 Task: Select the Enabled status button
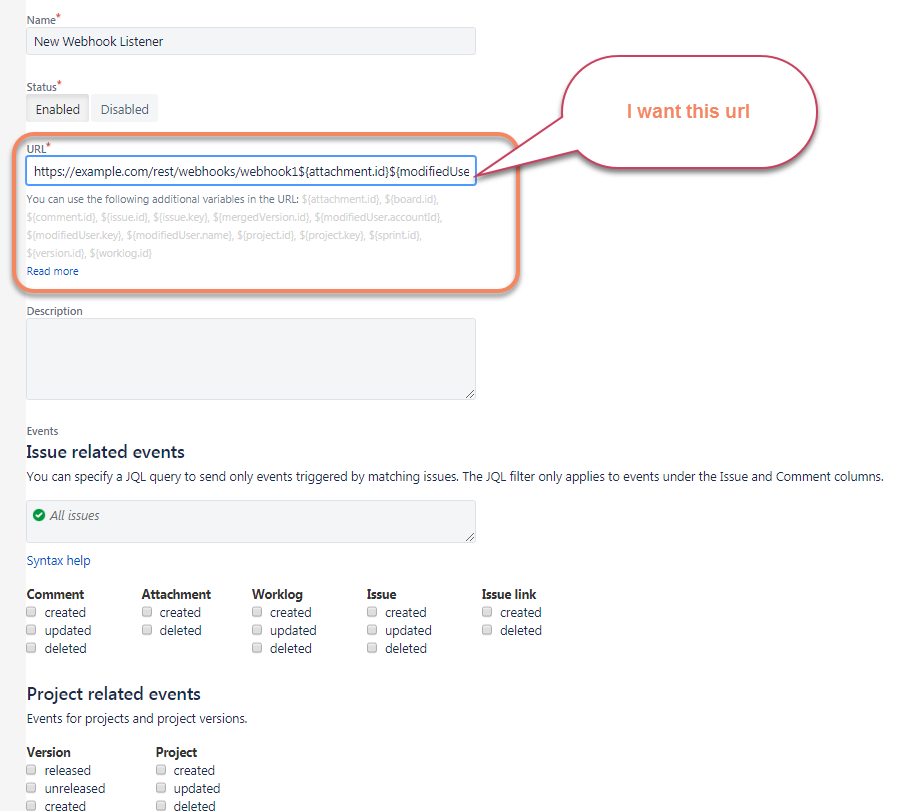coord(56,108)
